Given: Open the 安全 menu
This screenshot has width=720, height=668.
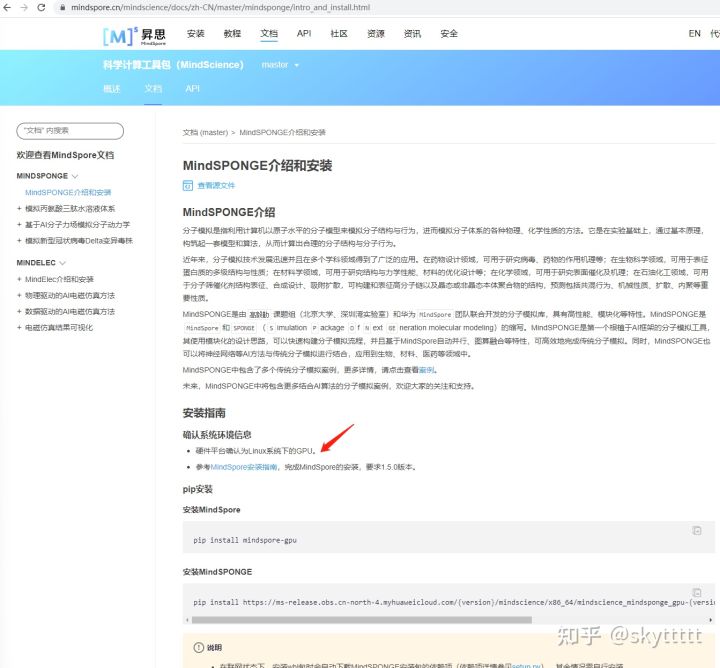Looking at the screenshot, I should click(x=449, y=34).
